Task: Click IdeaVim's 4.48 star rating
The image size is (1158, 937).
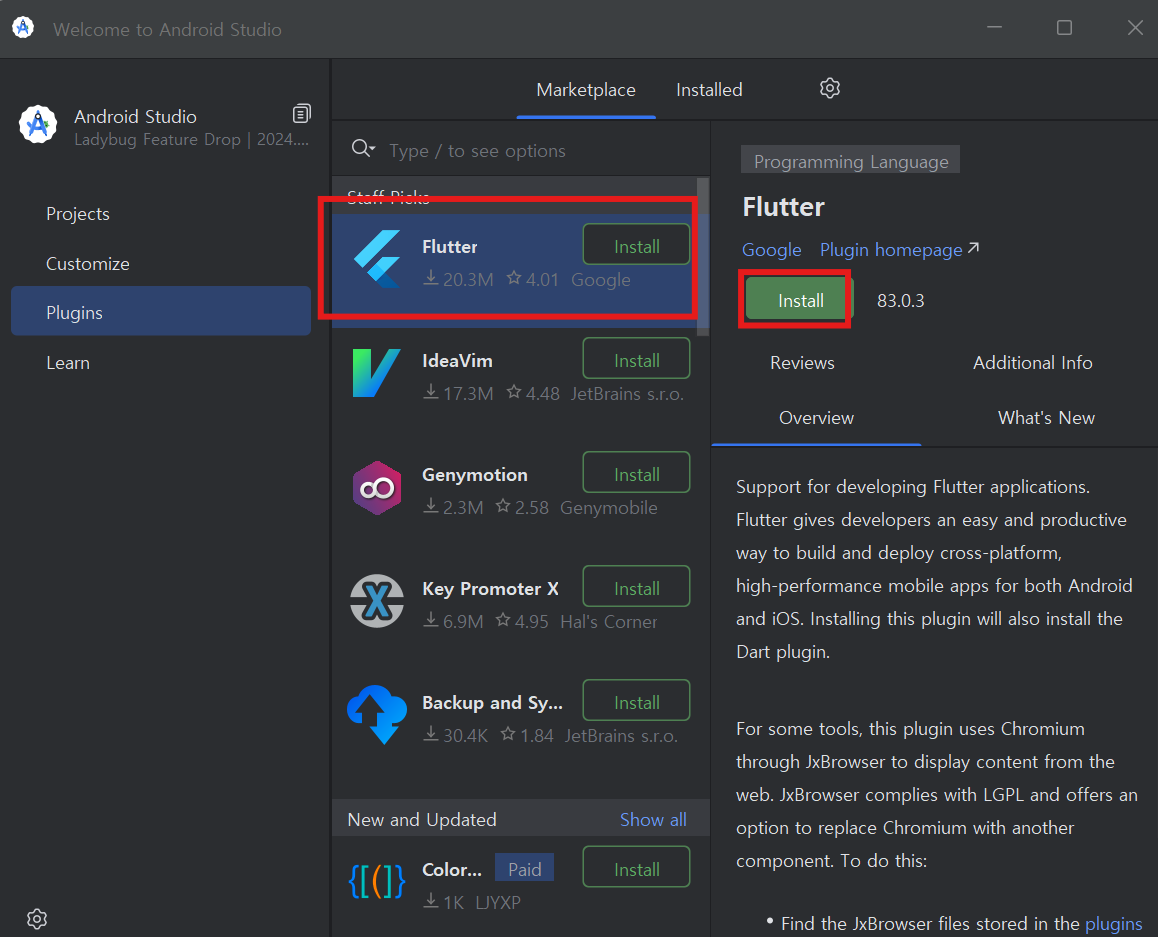Action: 533,394
